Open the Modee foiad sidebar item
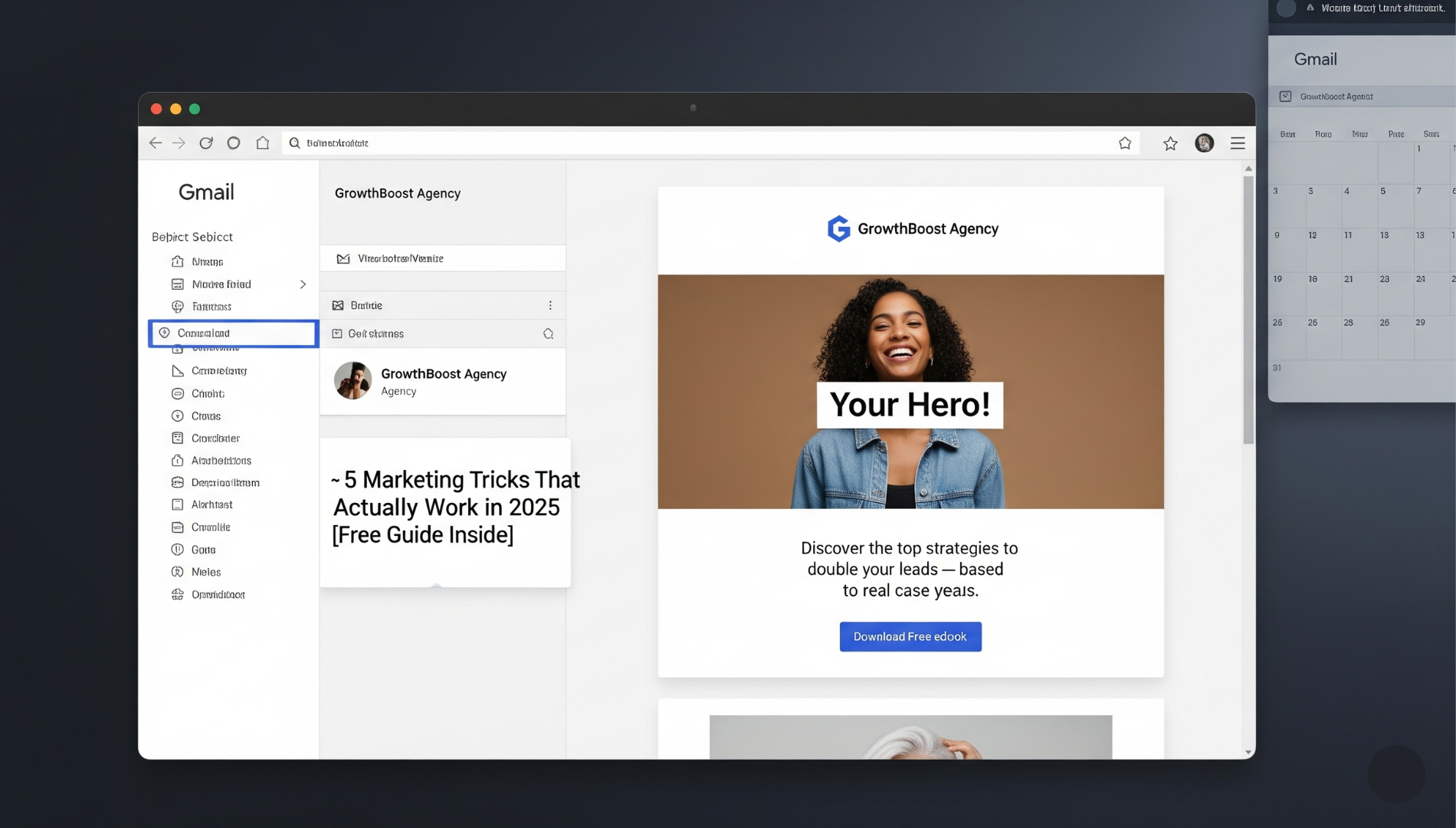Viewport: 1456px width, 828px height. pos(221,284)
